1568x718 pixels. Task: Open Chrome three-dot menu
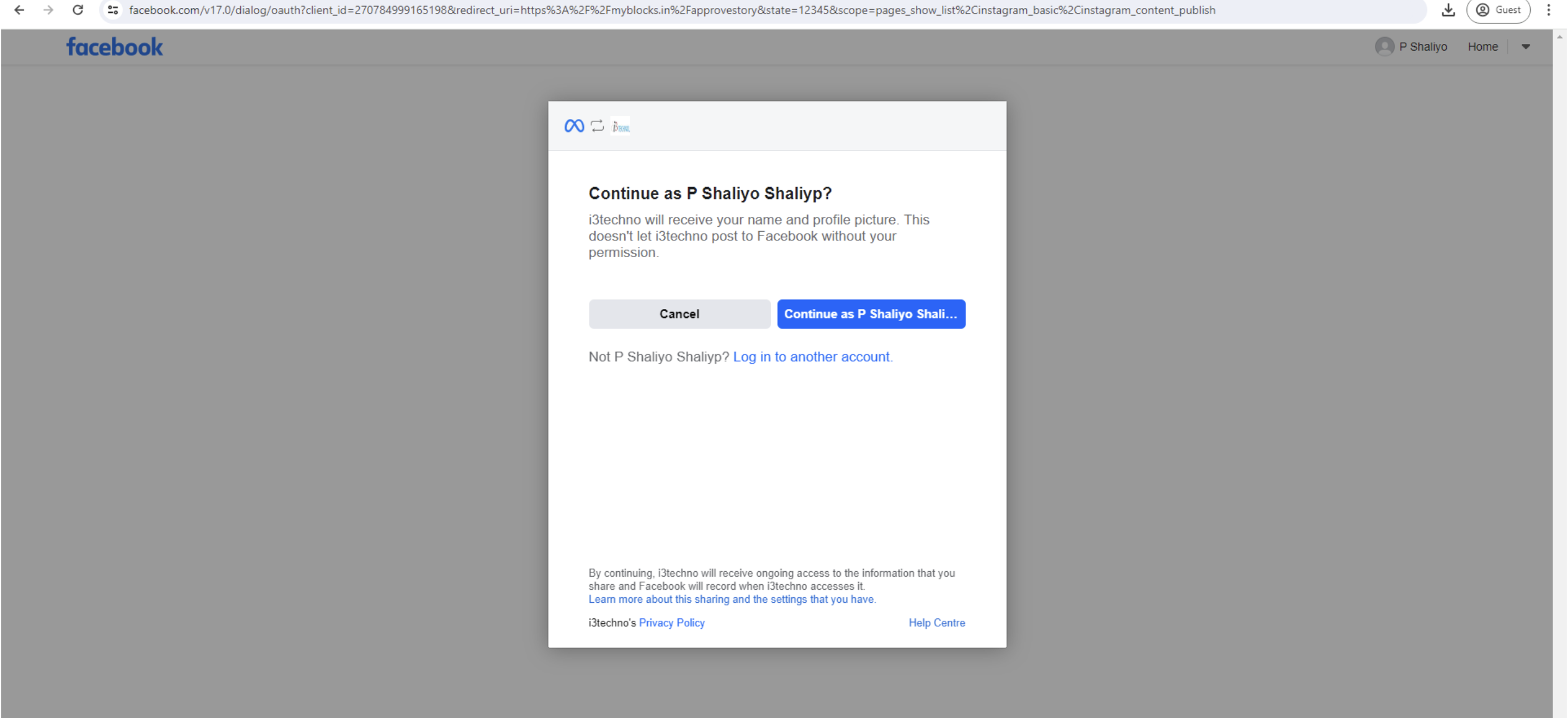[x=1548, y=10]
